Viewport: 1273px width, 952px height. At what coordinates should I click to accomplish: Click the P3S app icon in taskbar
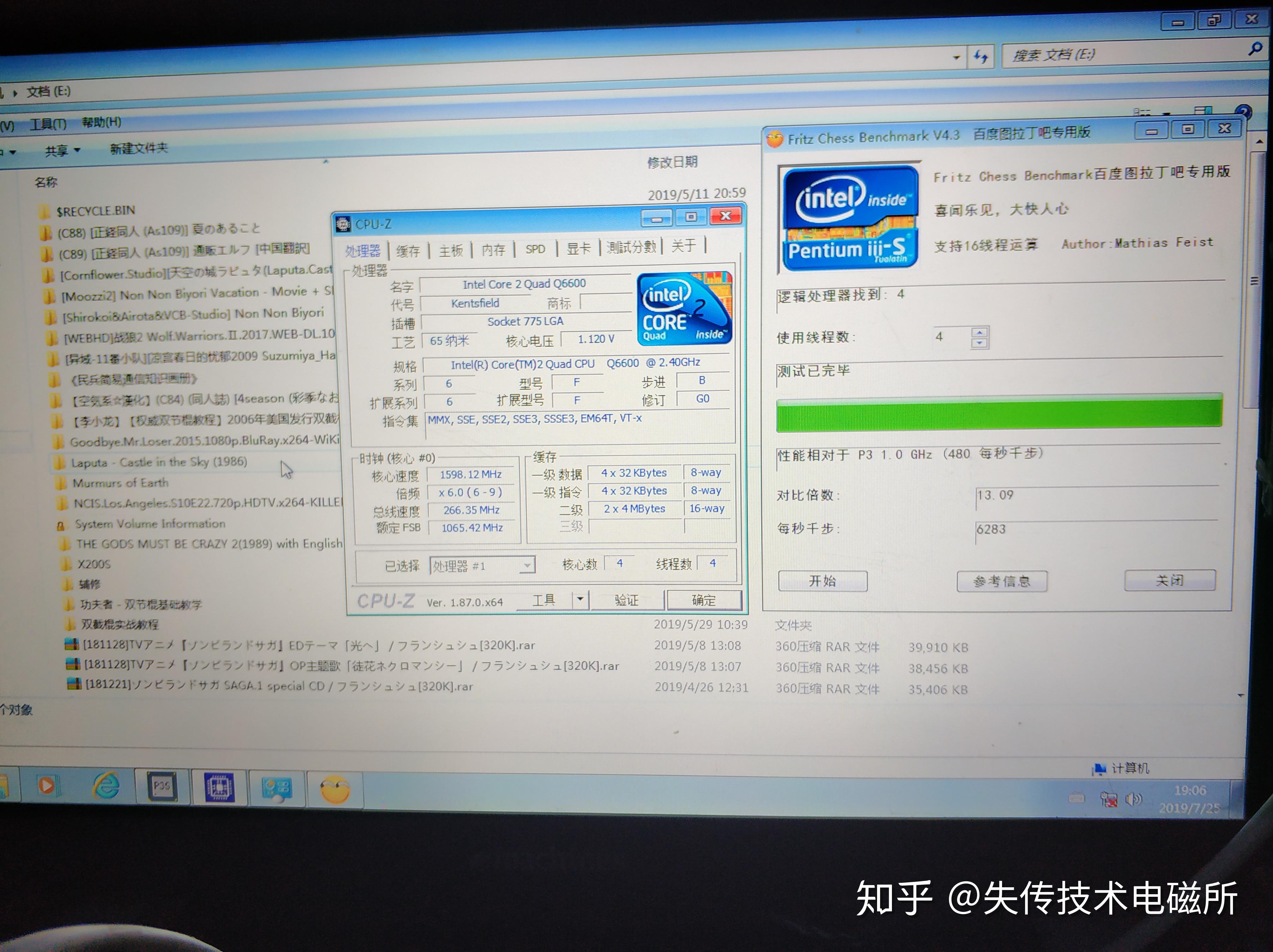click(x=162, y=786)
